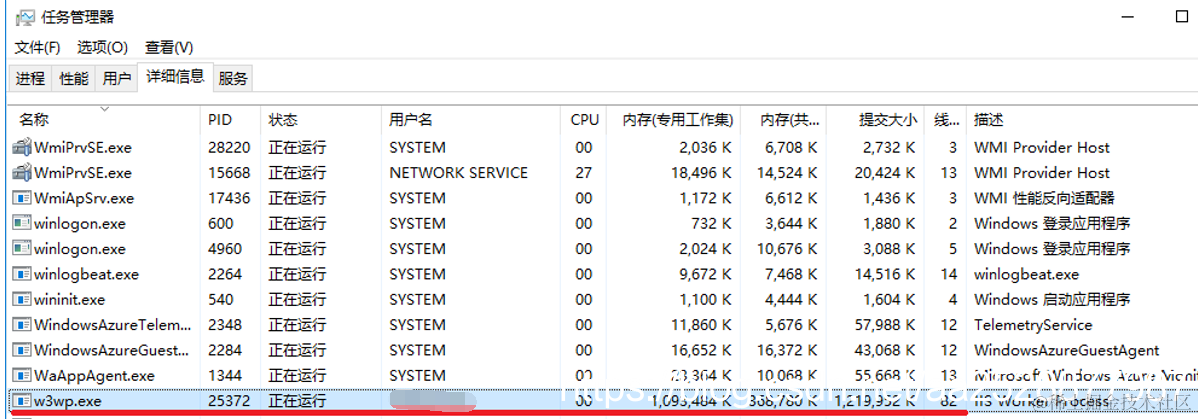Image resolution: width=1198 pixels, height=419 pixels.
Task: Click the wininit.exe process icon
Action: pos(22,299)
